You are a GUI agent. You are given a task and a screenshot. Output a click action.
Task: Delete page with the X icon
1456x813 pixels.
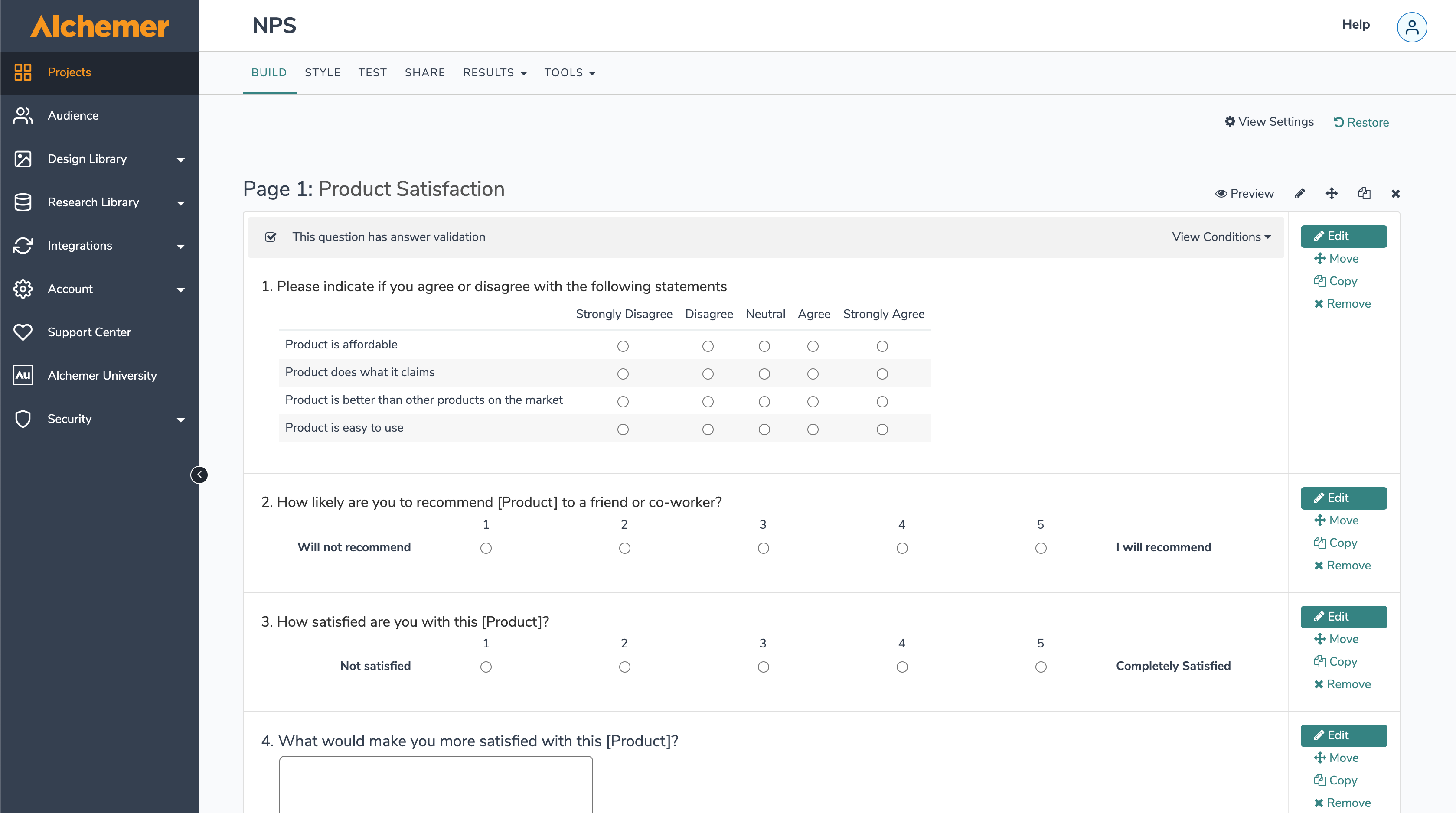click(1396, 194)
